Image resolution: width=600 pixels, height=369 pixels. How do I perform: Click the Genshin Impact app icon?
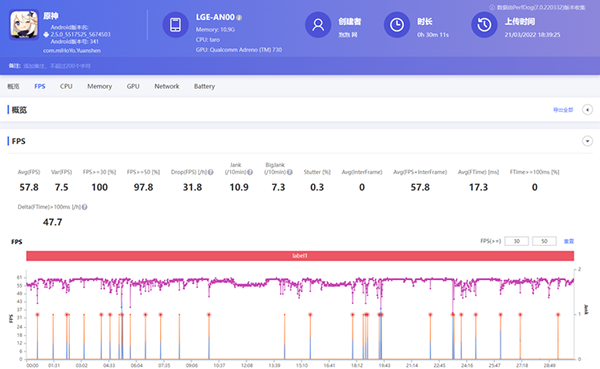24,25
